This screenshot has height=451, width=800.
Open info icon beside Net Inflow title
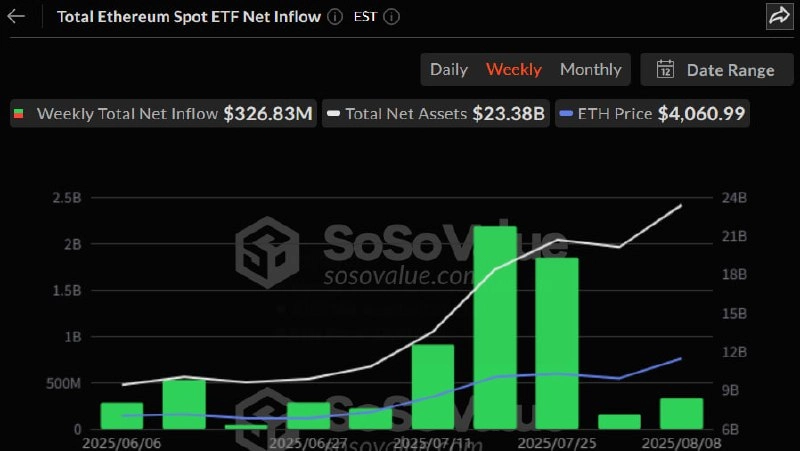pos(335,17)
